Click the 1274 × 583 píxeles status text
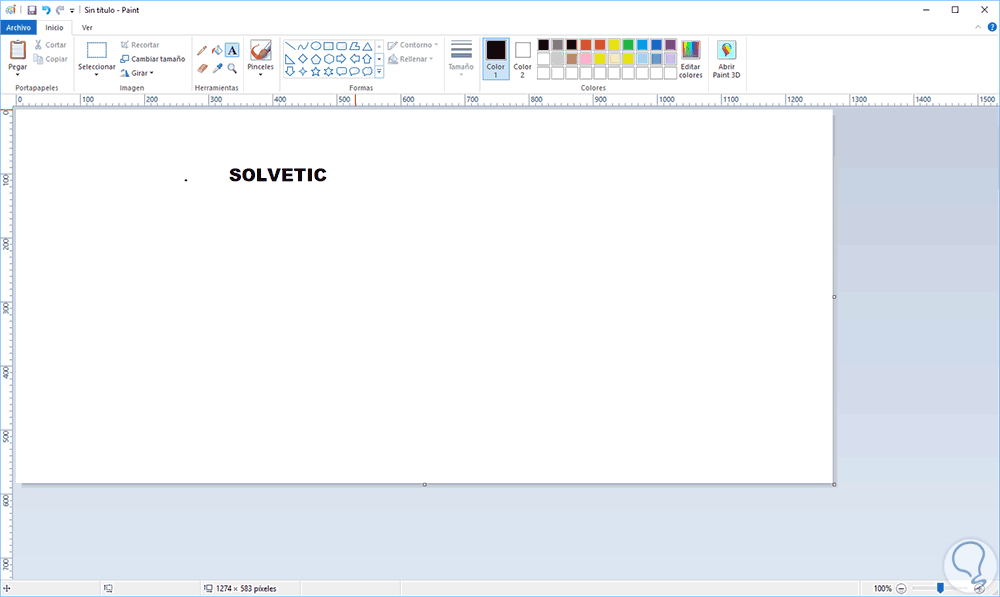This screenshot has height=597, width=1000. [246, 589]
